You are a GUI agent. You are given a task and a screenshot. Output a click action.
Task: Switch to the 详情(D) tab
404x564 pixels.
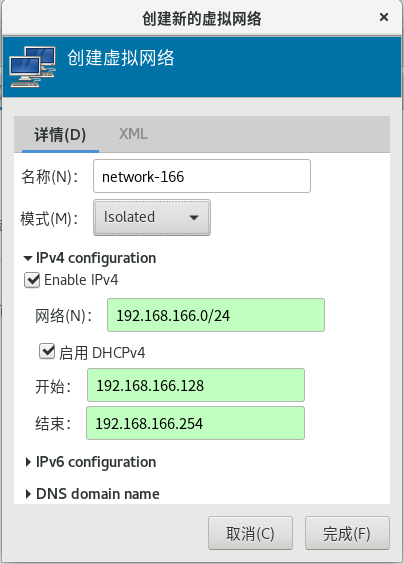tap(60, 135)
